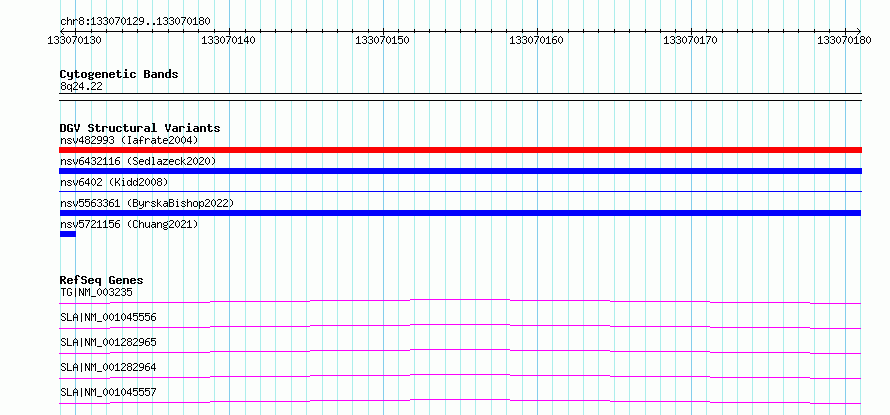Screen dimensions: 890x415
Task: Click the blue nsv5563361 variant bar
Action: coord(460,213)
